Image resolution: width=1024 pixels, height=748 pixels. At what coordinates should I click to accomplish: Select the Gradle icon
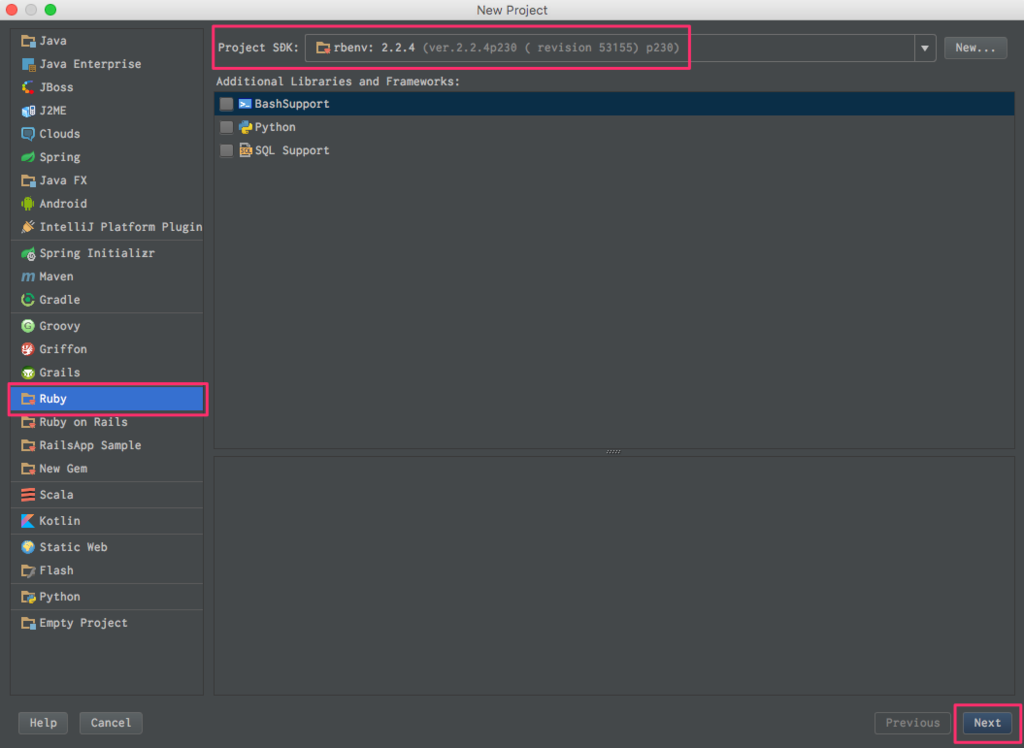click(28, 300)
